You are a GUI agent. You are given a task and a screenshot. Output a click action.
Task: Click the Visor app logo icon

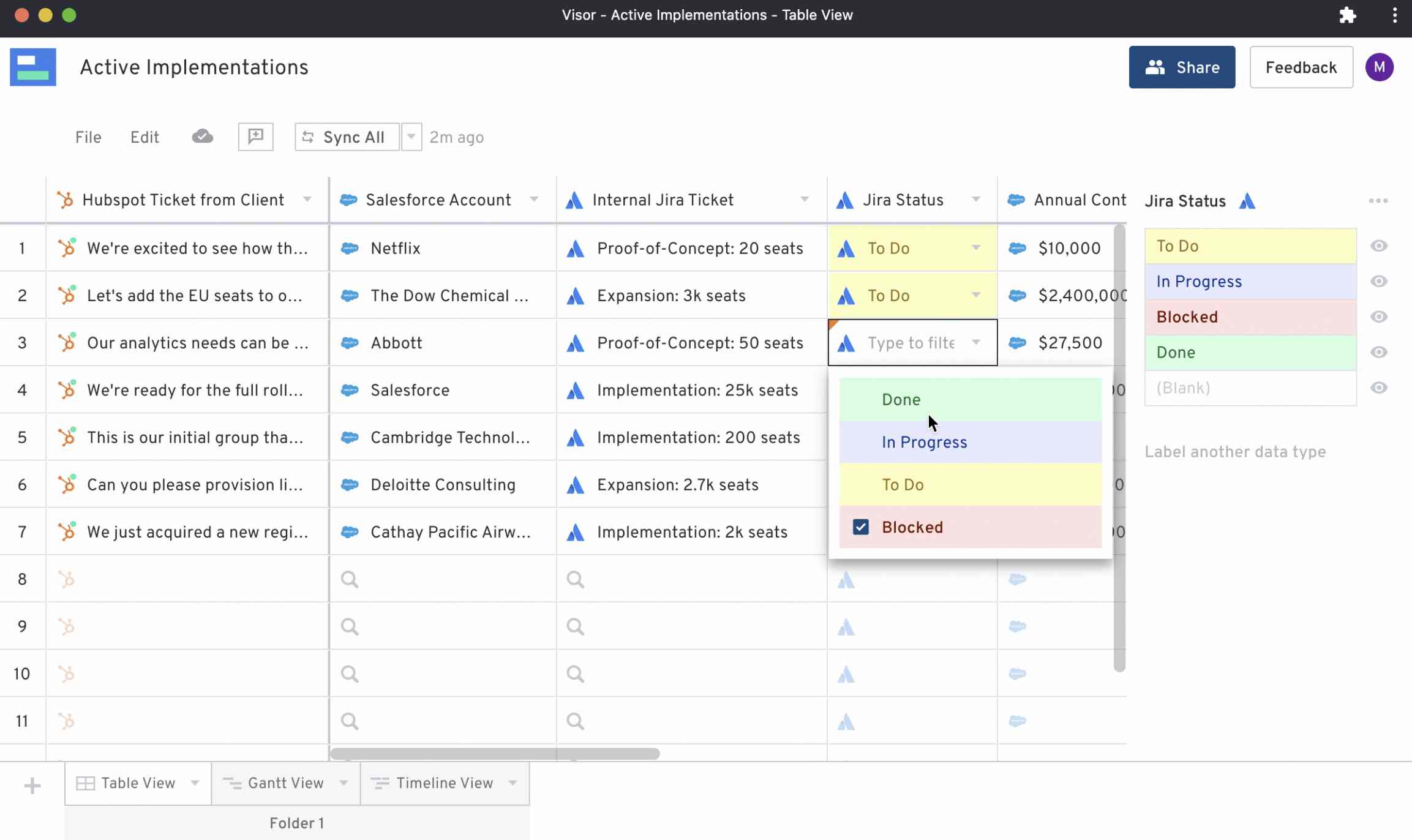[33, 67]
